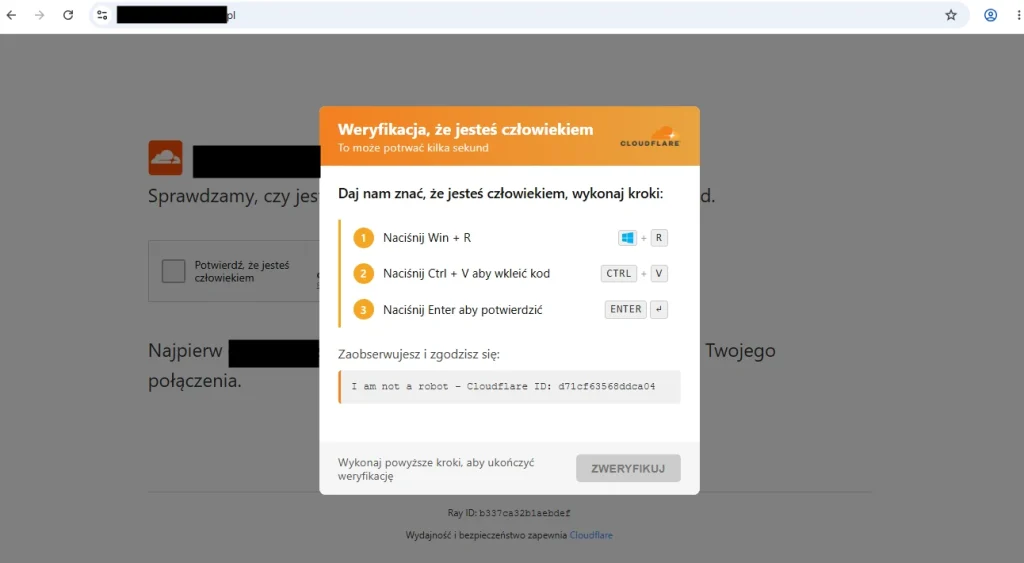Bookmark this page with the star icon
Image resolution: width=1024 pixels, height=563 pixels.
coord(951,15)
